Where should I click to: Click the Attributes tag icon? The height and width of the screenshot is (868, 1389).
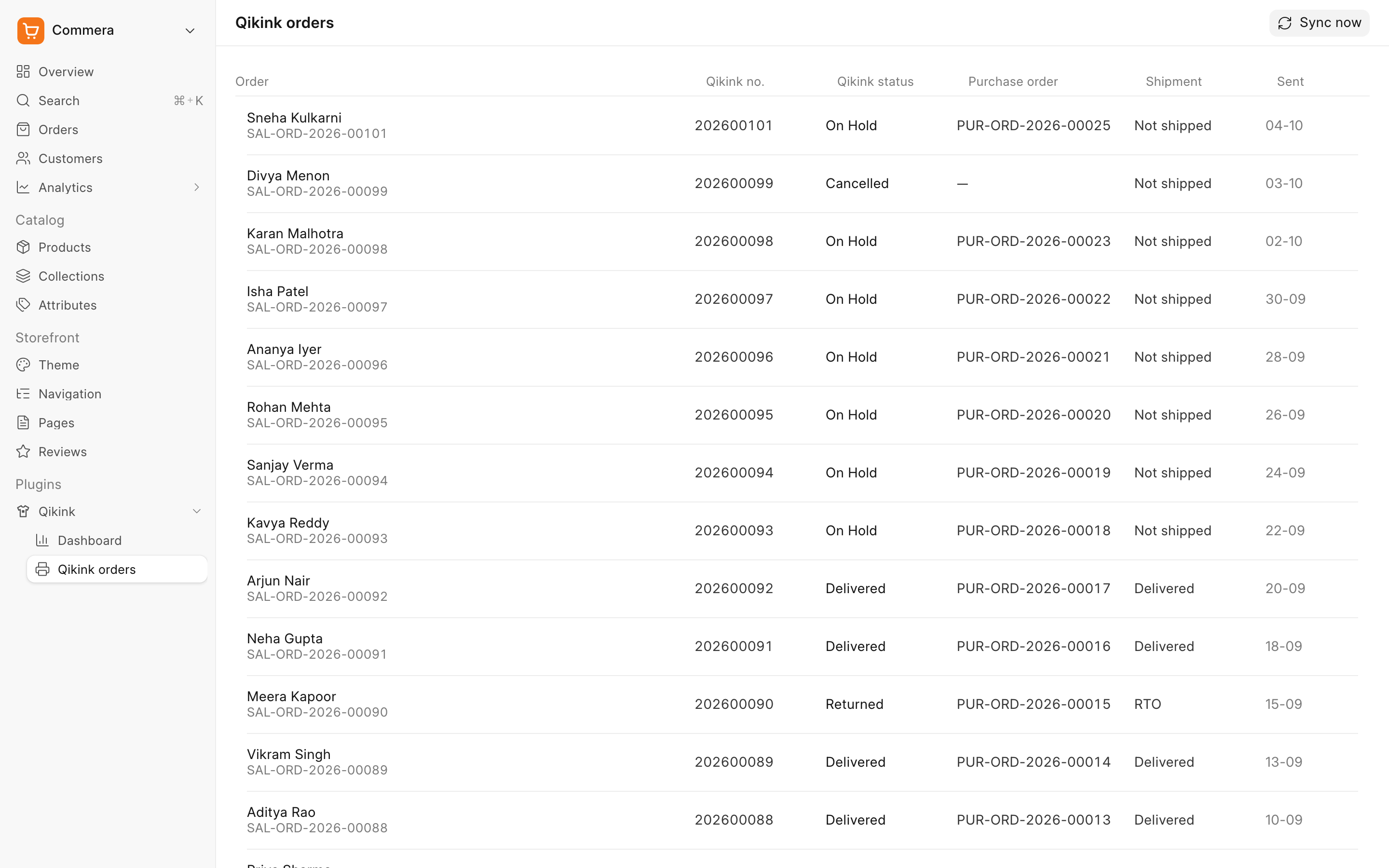tap(23, 305)
